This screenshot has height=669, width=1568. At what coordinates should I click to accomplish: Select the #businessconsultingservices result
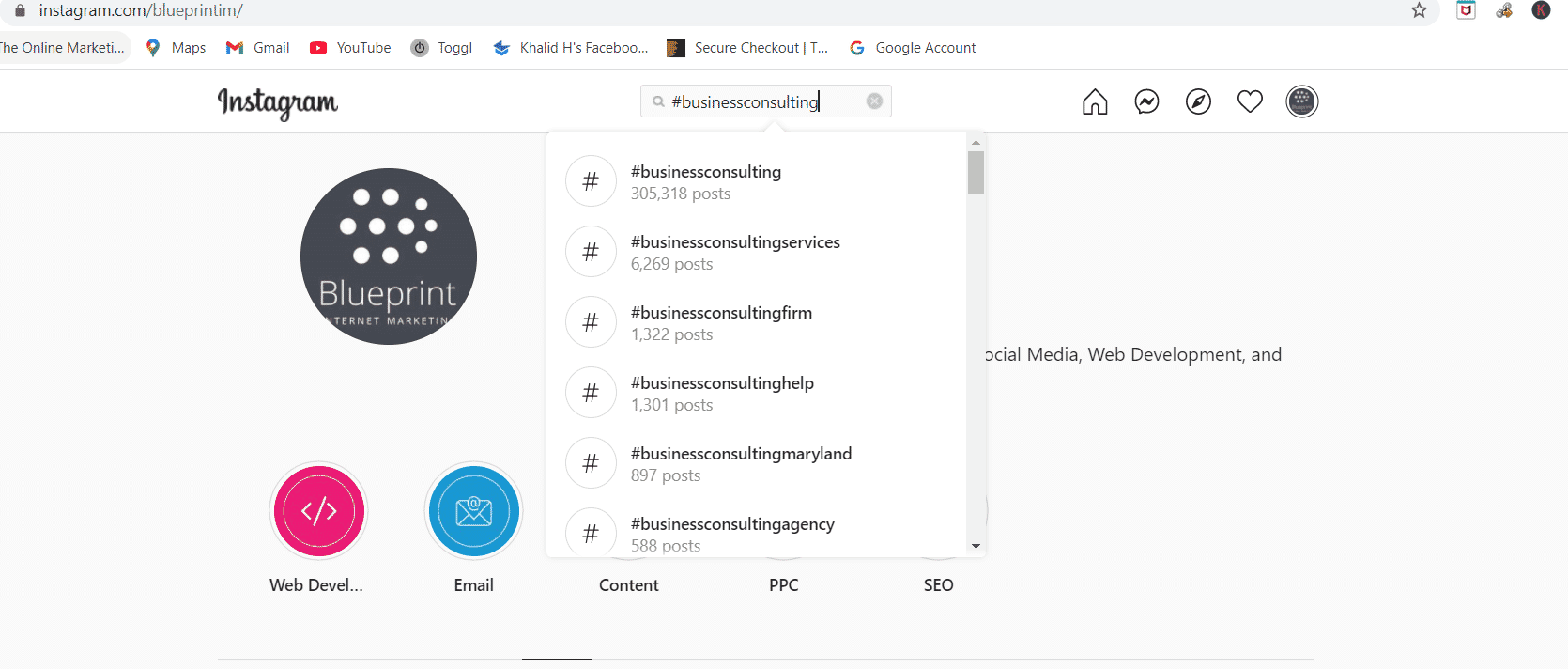pos(756,252)
